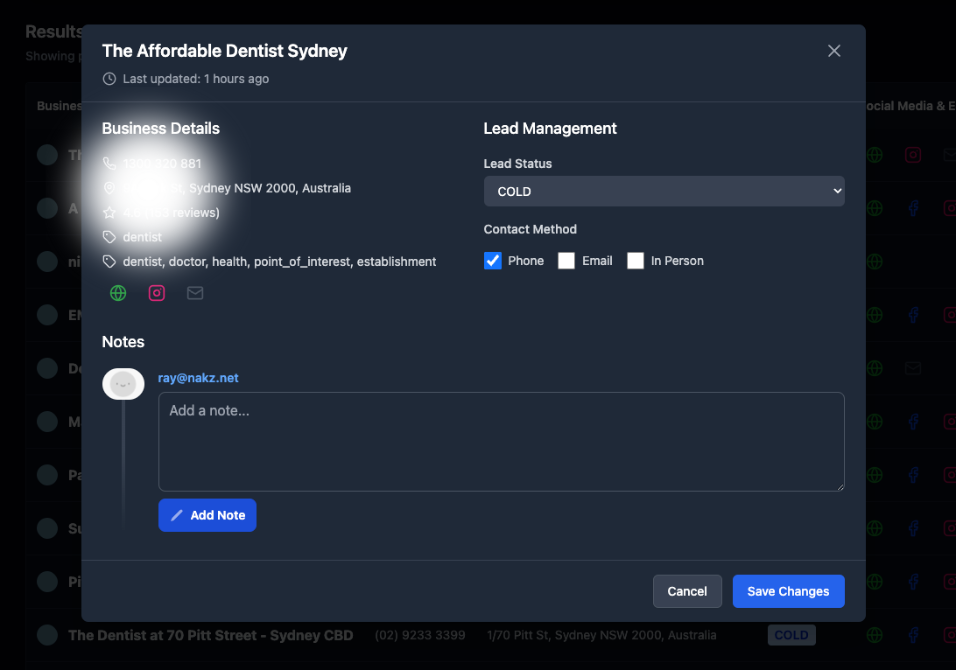This screenshot has width=956, height=670.
Task: Open the green website globe icon in Business Details
Action: [118, 293]
